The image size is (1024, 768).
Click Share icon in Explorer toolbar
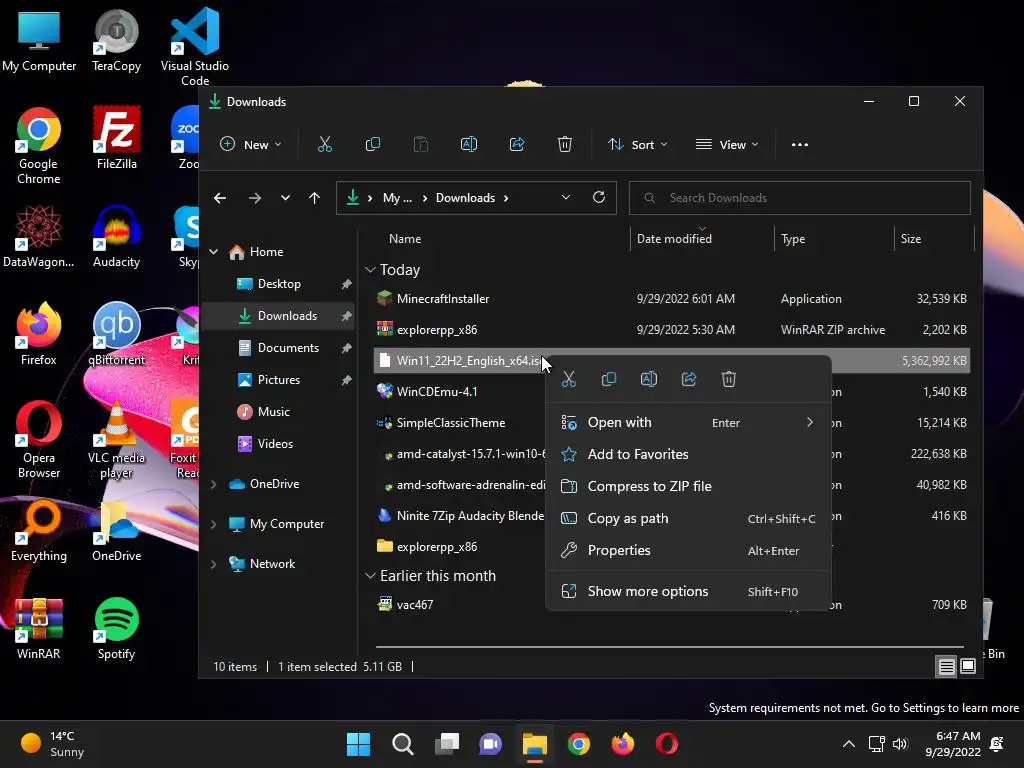click(x=517, y=144)
